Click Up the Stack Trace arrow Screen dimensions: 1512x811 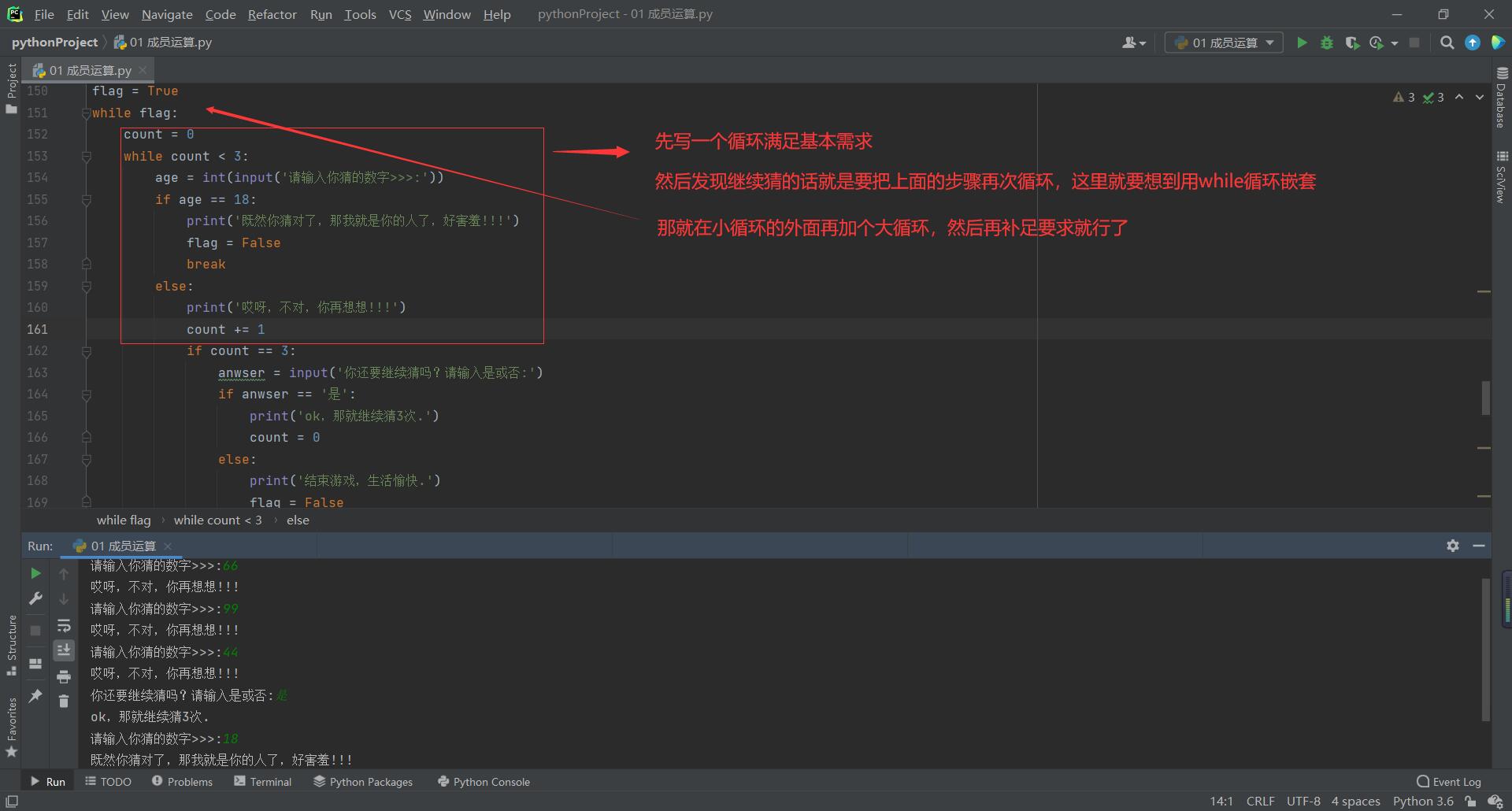(x=64, y=574)
